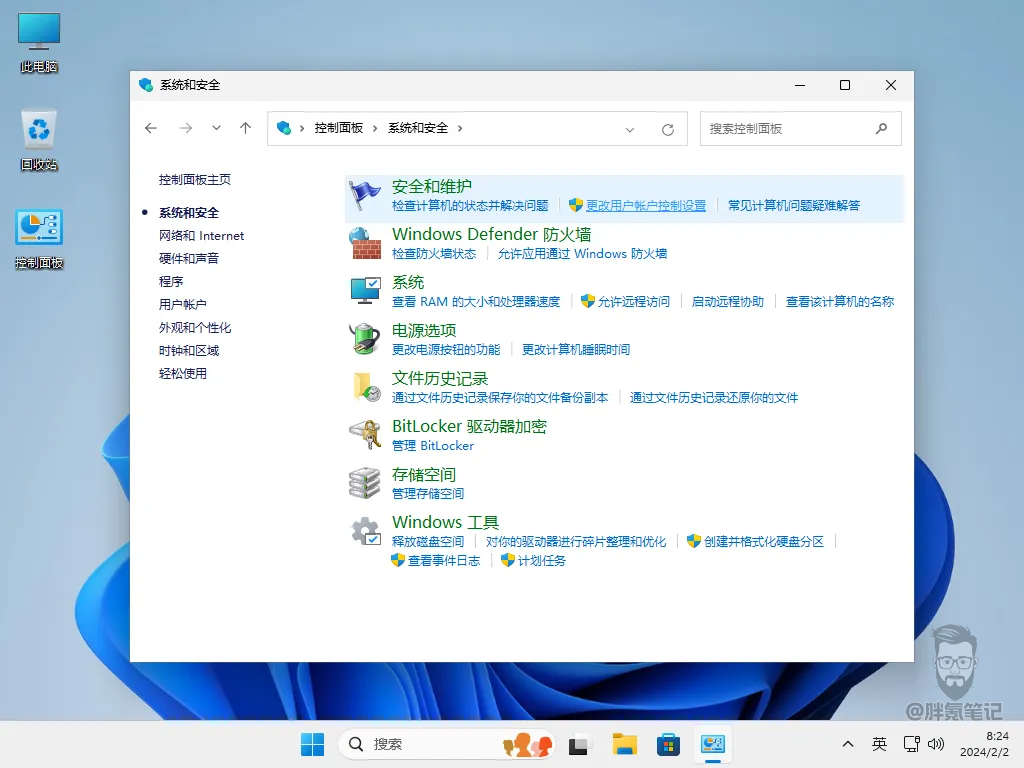Click 通过文件历史记录还原你的文件 link
The image size is (1024, 768).
714,398
